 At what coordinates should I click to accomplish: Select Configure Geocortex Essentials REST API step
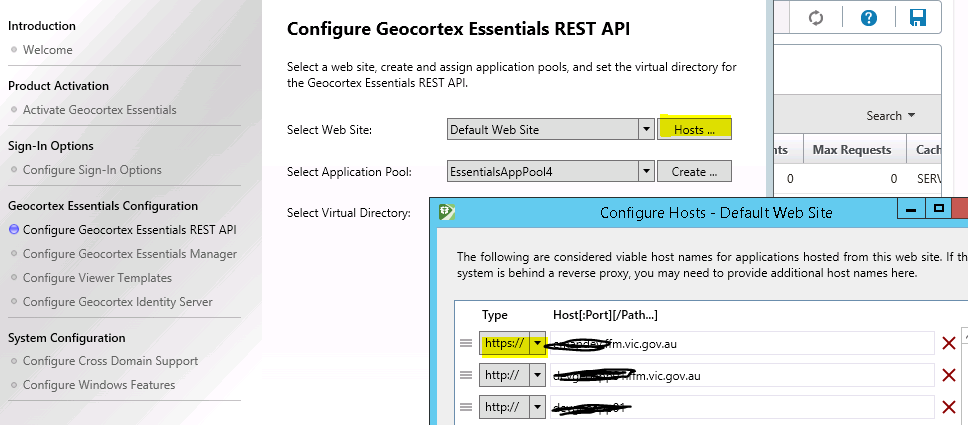click(x=130, y=230)
